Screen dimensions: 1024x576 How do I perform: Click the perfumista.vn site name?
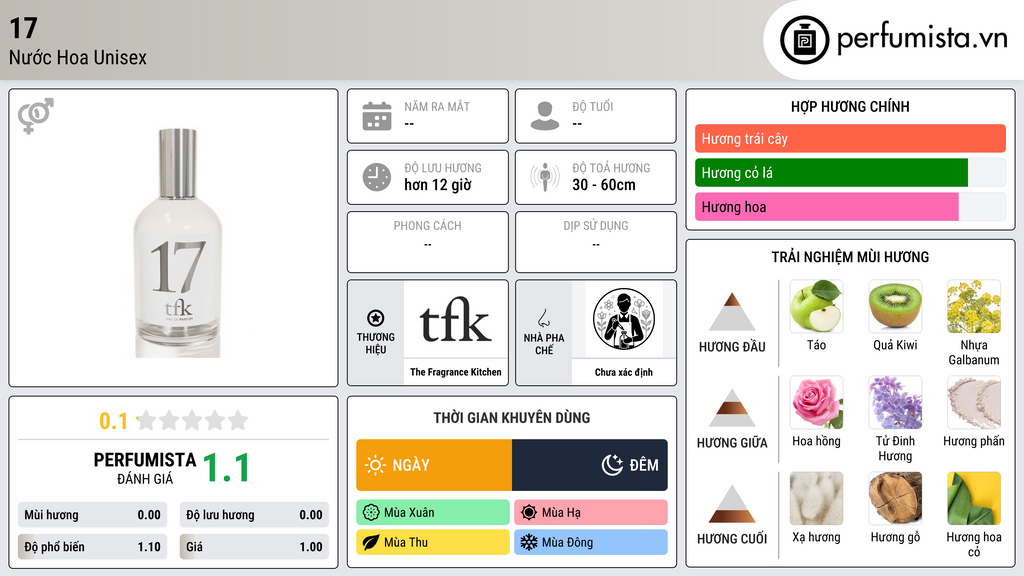[x=922, y=38]
